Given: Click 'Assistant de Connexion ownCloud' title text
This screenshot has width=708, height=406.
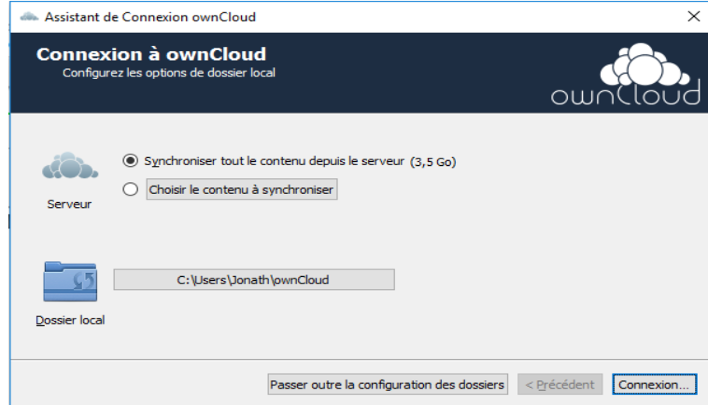Looking at the screenshot, I should pos(150,17).
